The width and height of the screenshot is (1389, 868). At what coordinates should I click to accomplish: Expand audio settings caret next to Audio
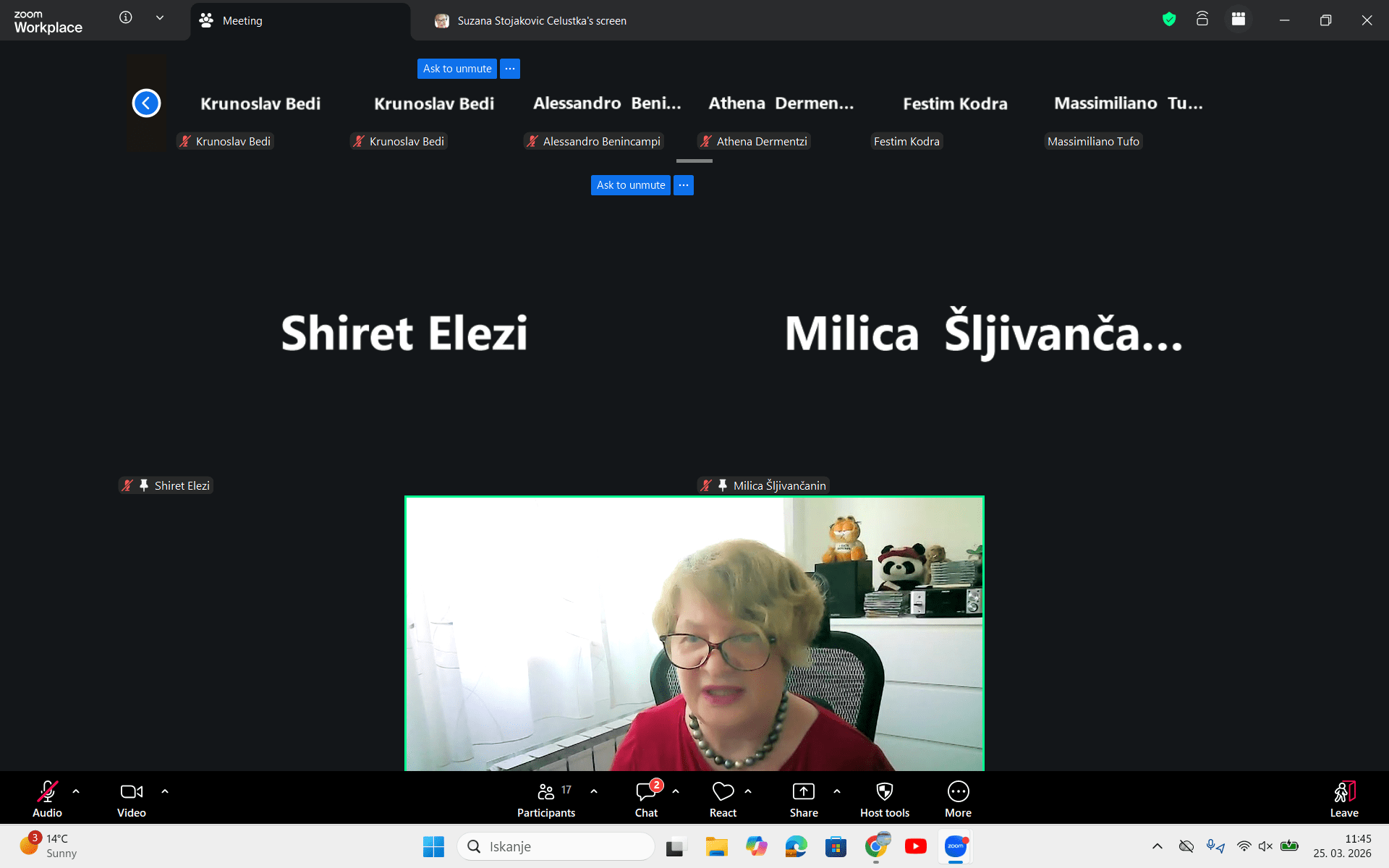(76, 791)
